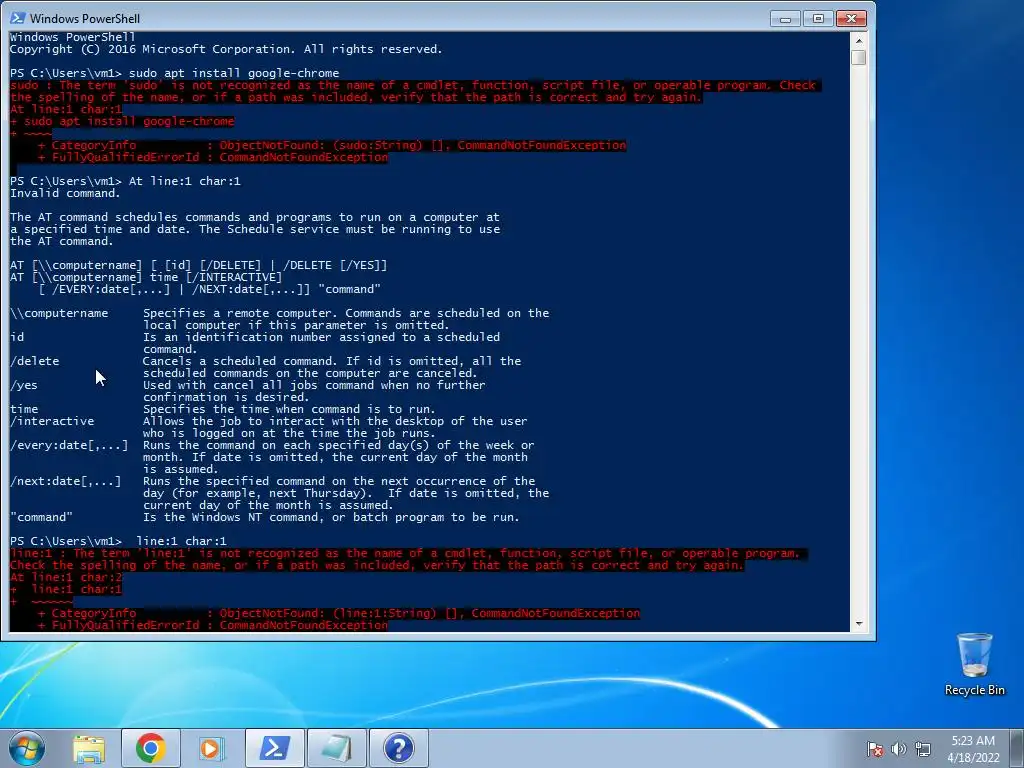Click the 'PS C:\Users\vm1> At line:1 char:1' prompt line
1024x768 pixels.
point(125,182)
